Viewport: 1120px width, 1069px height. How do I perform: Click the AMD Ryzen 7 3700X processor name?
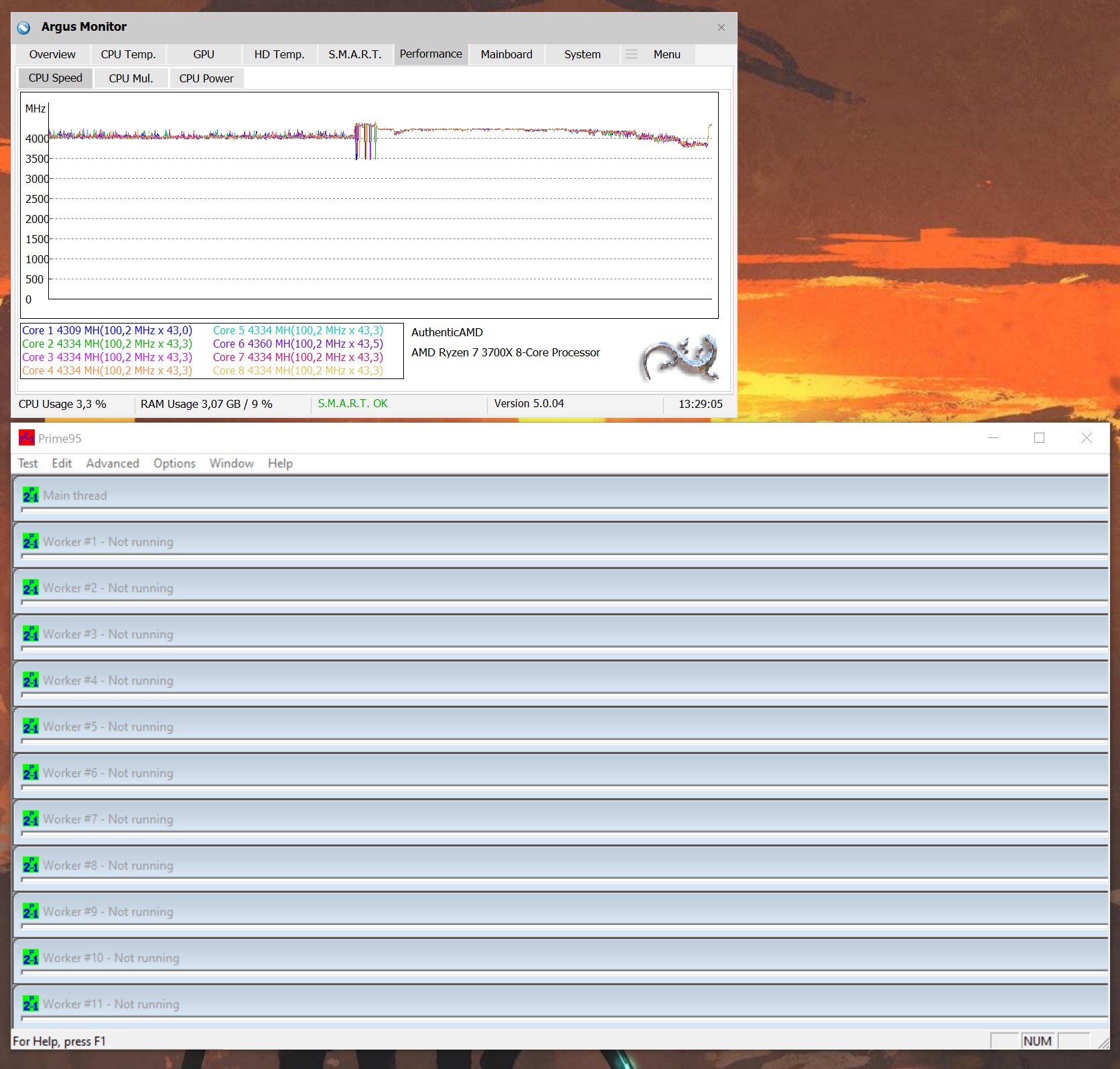click(506, 352)
